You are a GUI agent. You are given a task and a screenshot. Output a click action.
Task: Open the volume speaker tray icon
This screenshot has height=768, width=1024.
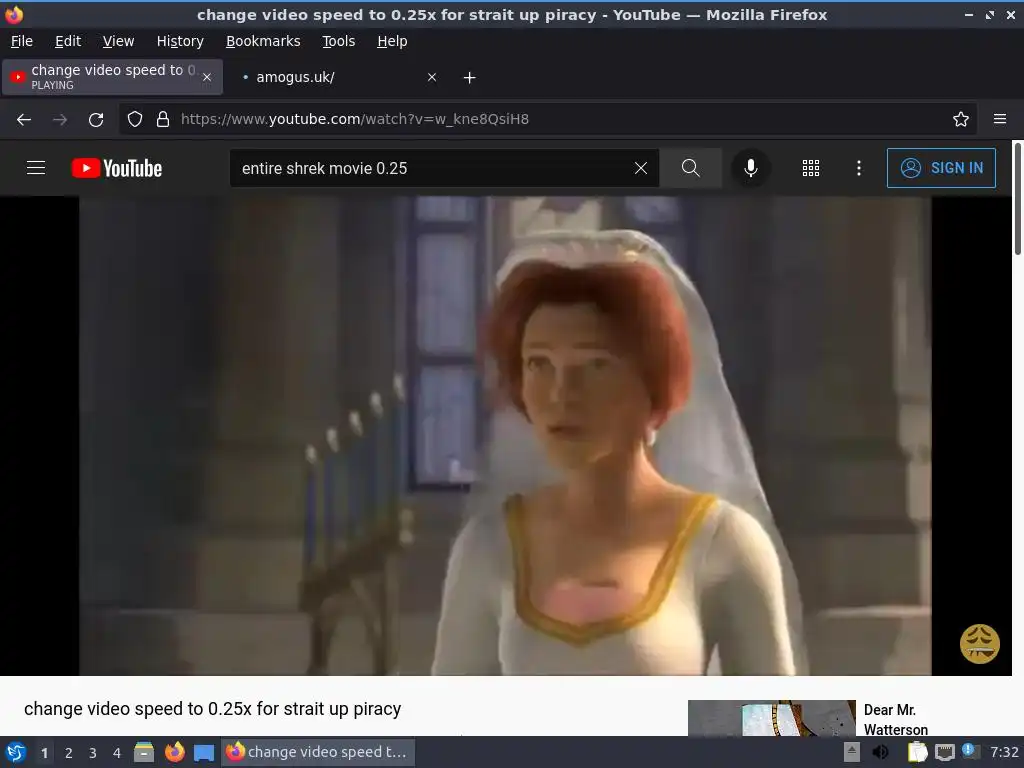881,752
